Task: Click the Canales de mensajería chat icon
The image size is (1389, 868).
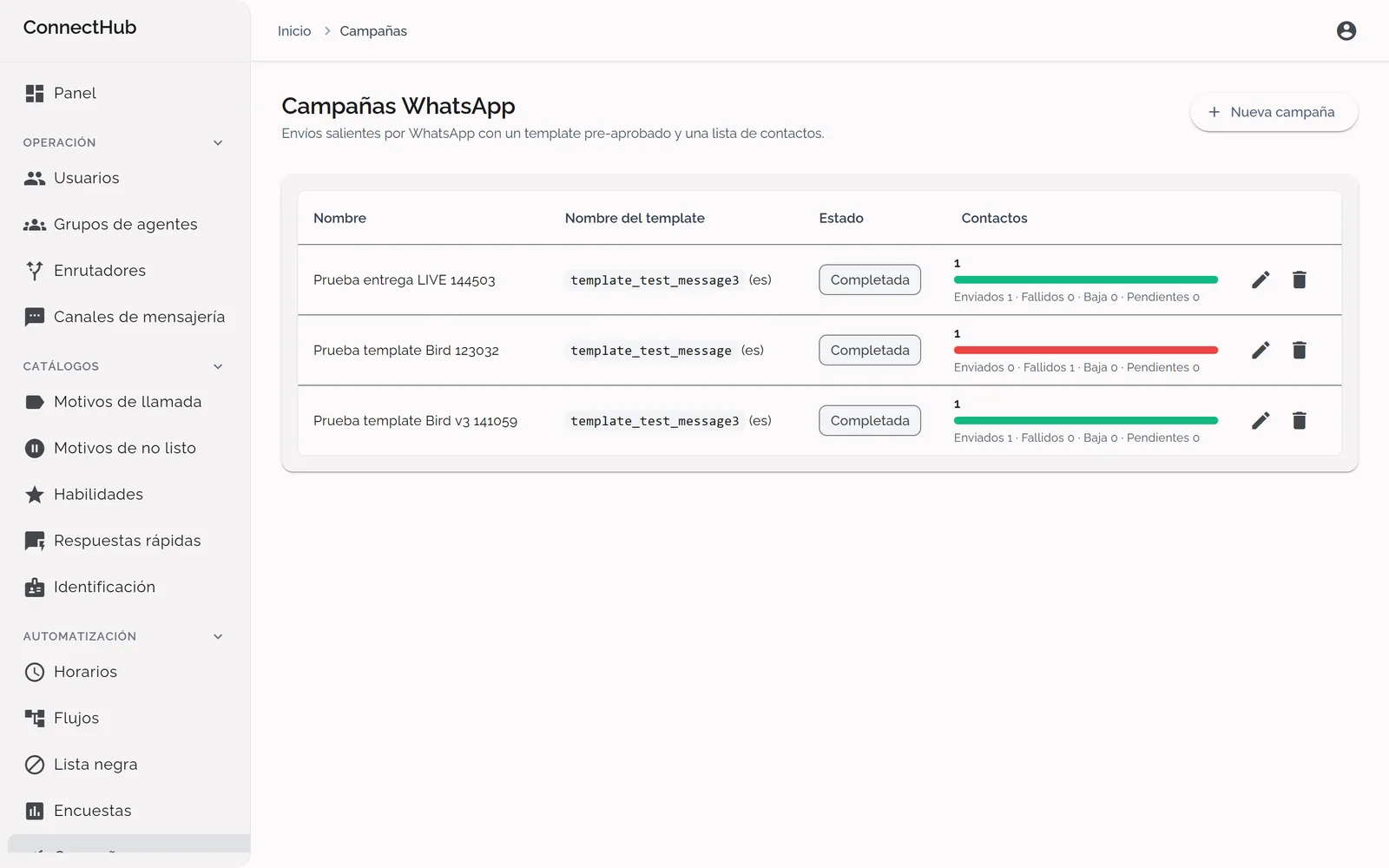Action: (35, 317)
